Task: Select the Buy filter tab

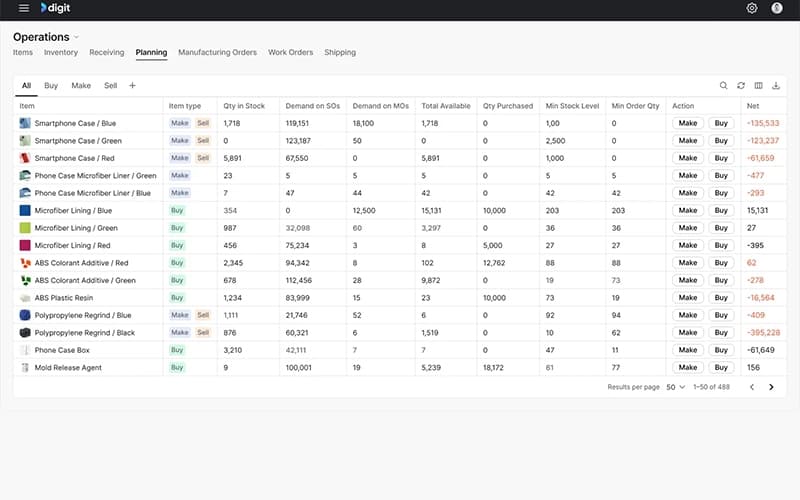Action: [51, 86]
